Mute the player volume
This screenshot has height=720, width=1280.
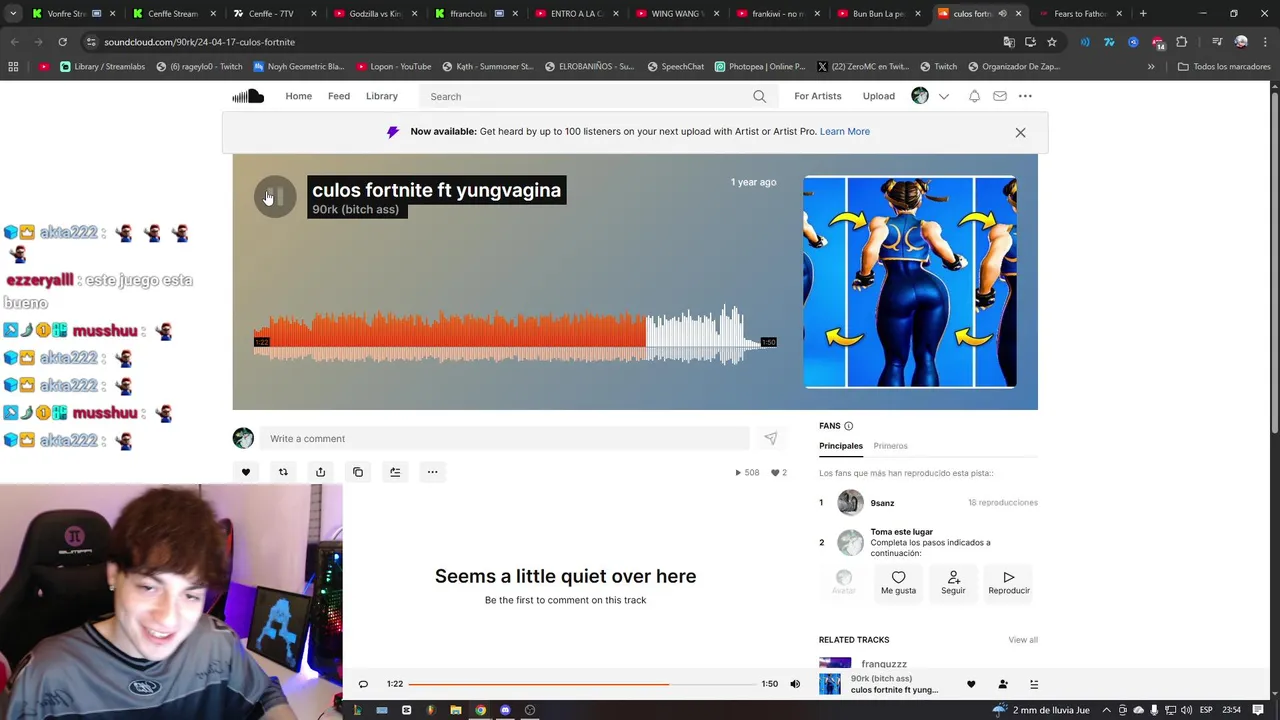click(795, 684)
